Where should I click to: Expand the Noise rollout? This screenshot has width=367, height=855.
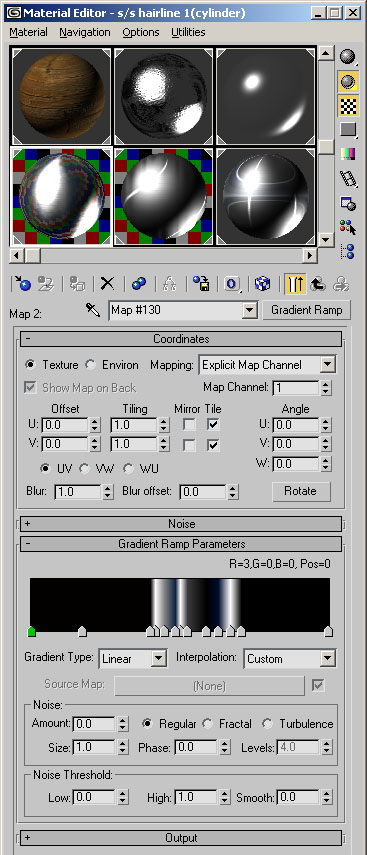coord(181,524)
